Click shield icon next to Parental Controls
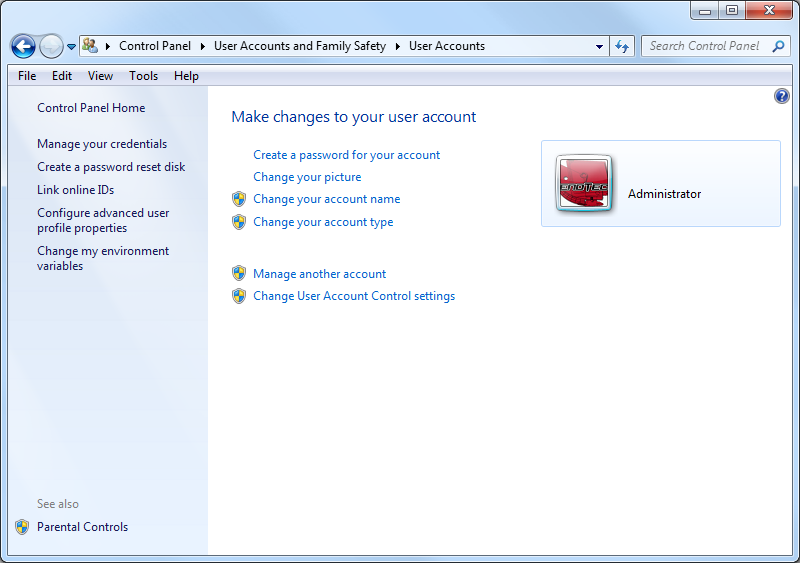This screenshot has height=563, width=800. coord(22,527)
